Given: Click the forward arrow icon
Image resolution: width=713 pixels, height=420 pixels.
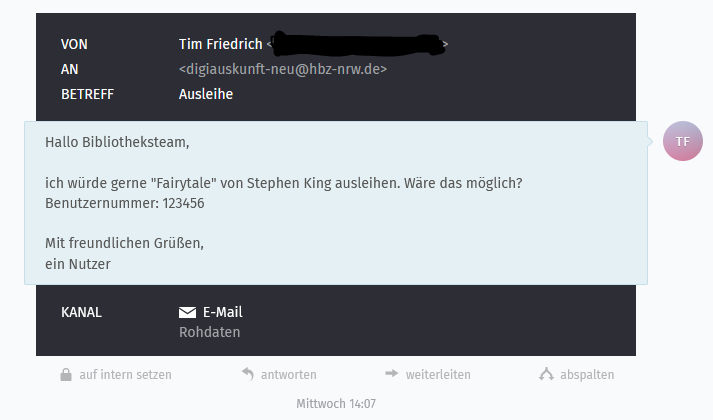Looking at the screenshot, I should click(x=392, y=374).
